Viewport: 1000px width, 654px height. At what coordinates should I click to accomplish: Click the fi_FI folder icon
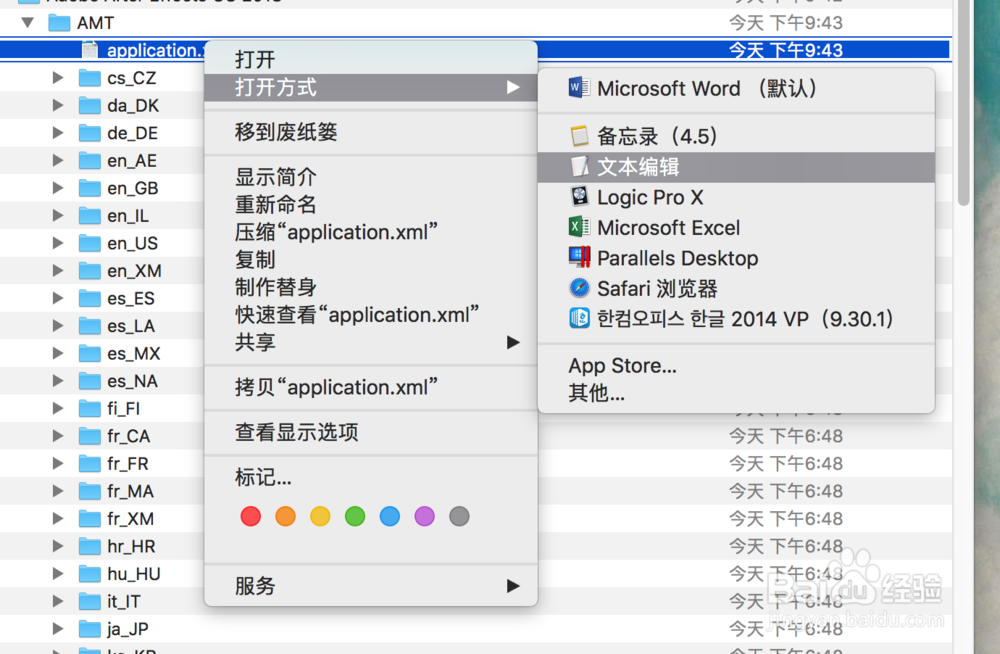pos(89,408)
